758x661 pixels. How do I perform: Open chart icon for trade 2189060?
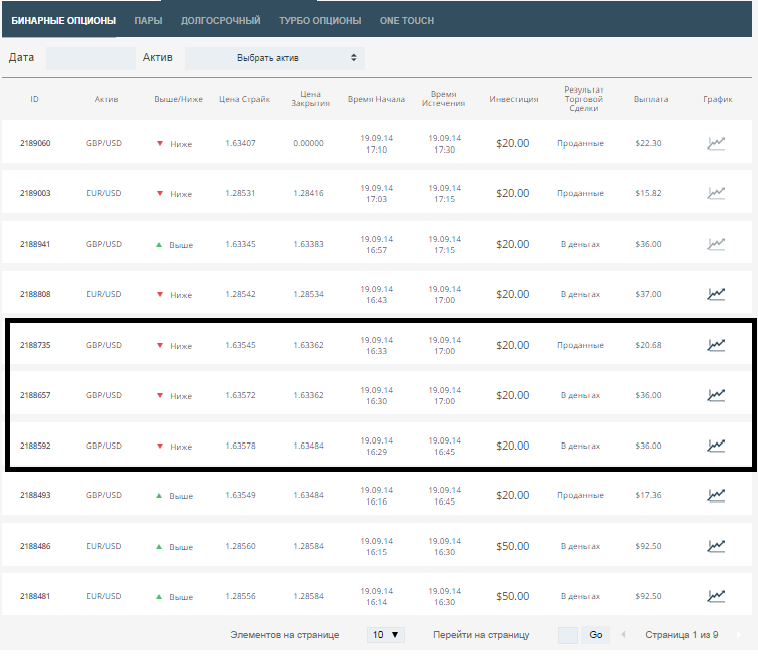(x=716, y=143)
